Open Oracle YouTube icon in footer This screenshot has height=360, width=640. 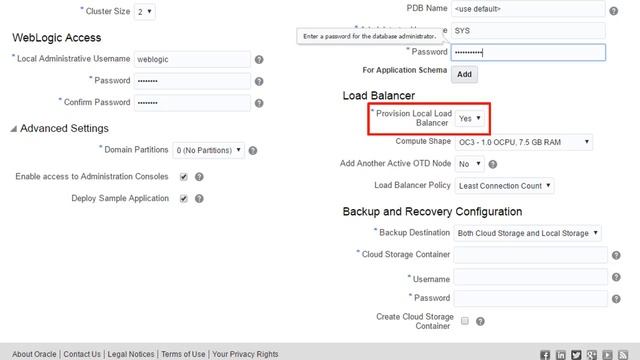607,355
